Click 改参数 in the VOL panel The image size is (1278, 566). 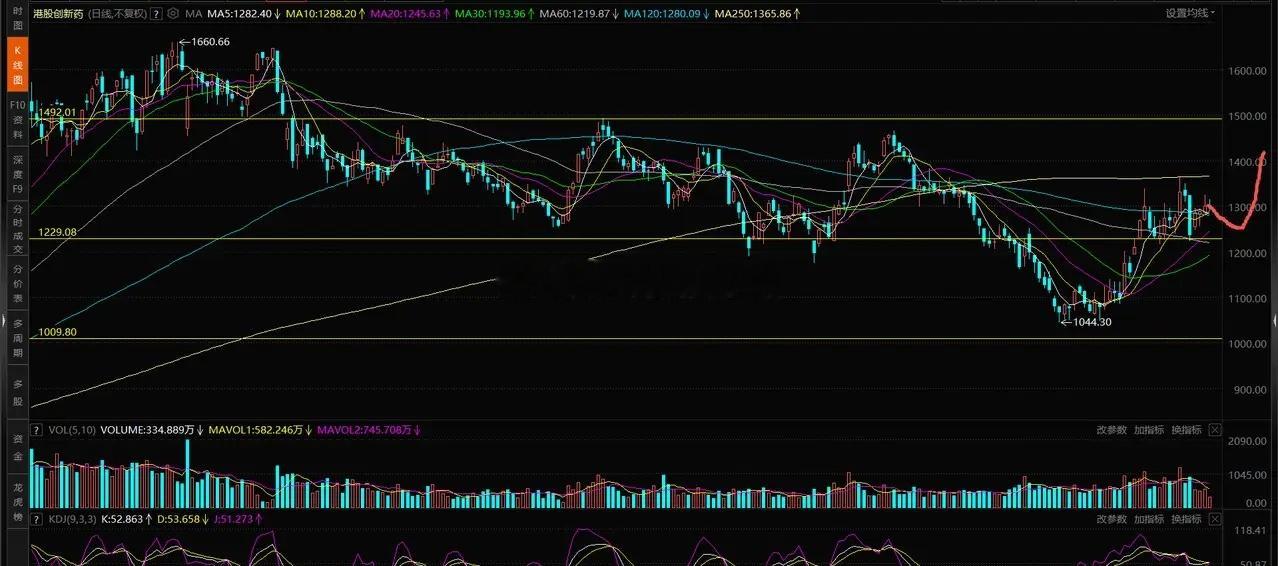pos(1111,430)
